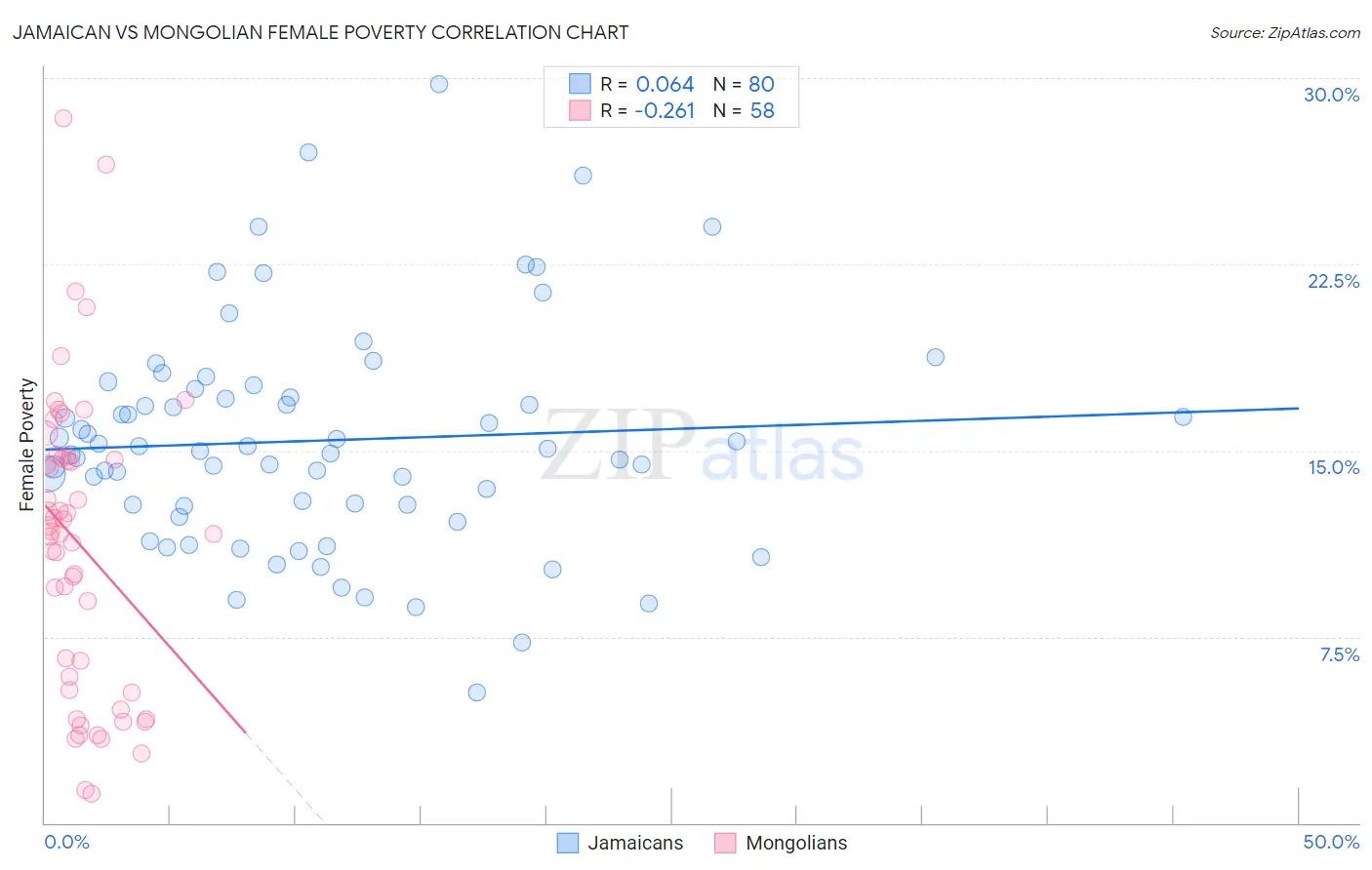This screenshot has width=1372, height=870.
Task: Click the 50.0% x-axis label
Action: coord(1331,842)
